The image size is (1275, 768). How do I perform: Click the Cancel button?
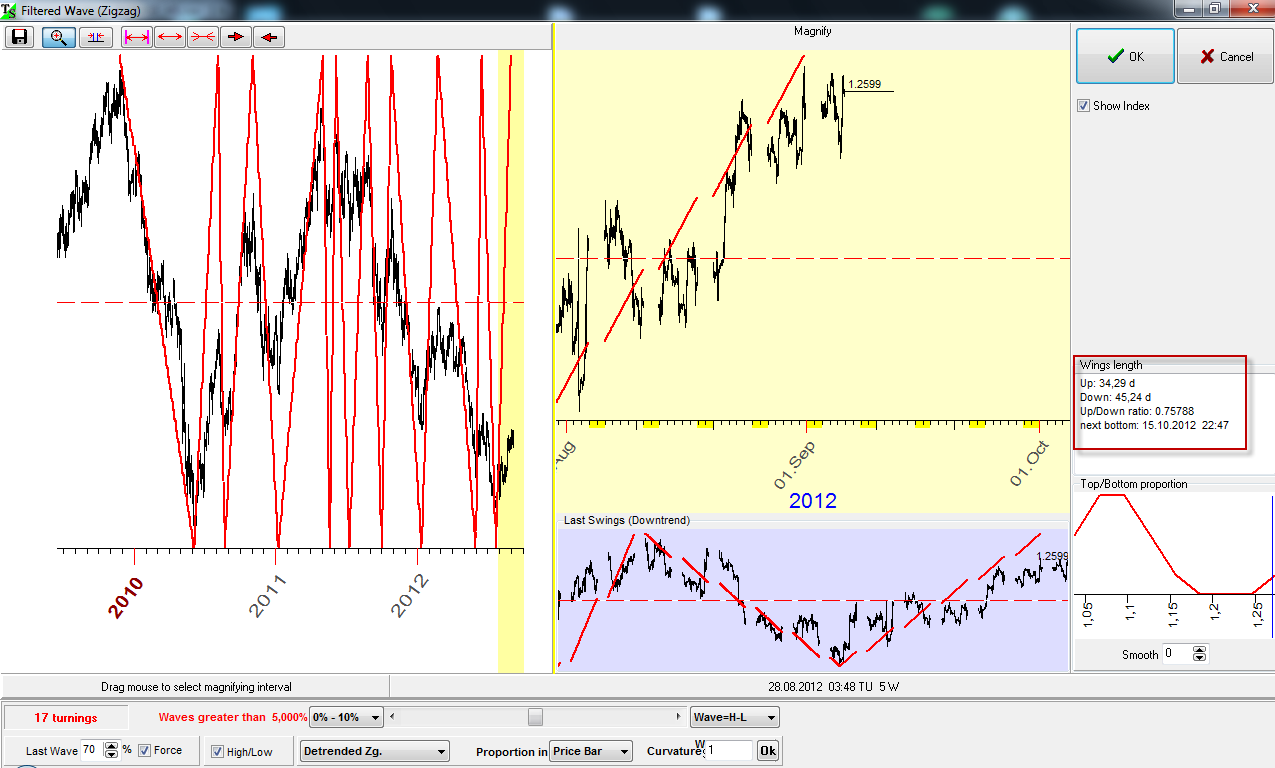(x=1225, y=57)
